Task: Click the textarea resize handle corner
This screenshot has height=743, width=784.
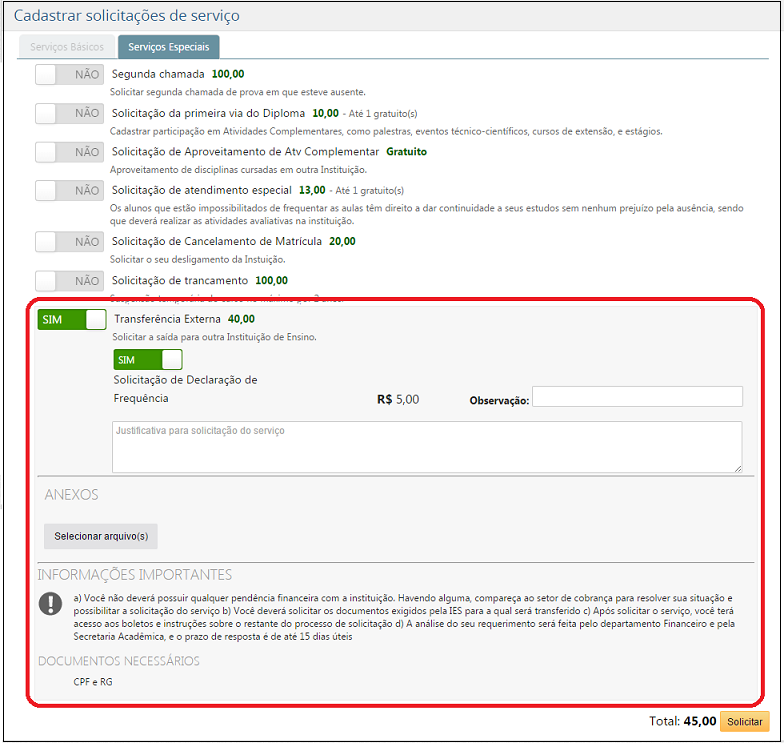Action: pyautogui.click(x=737, y=467)
